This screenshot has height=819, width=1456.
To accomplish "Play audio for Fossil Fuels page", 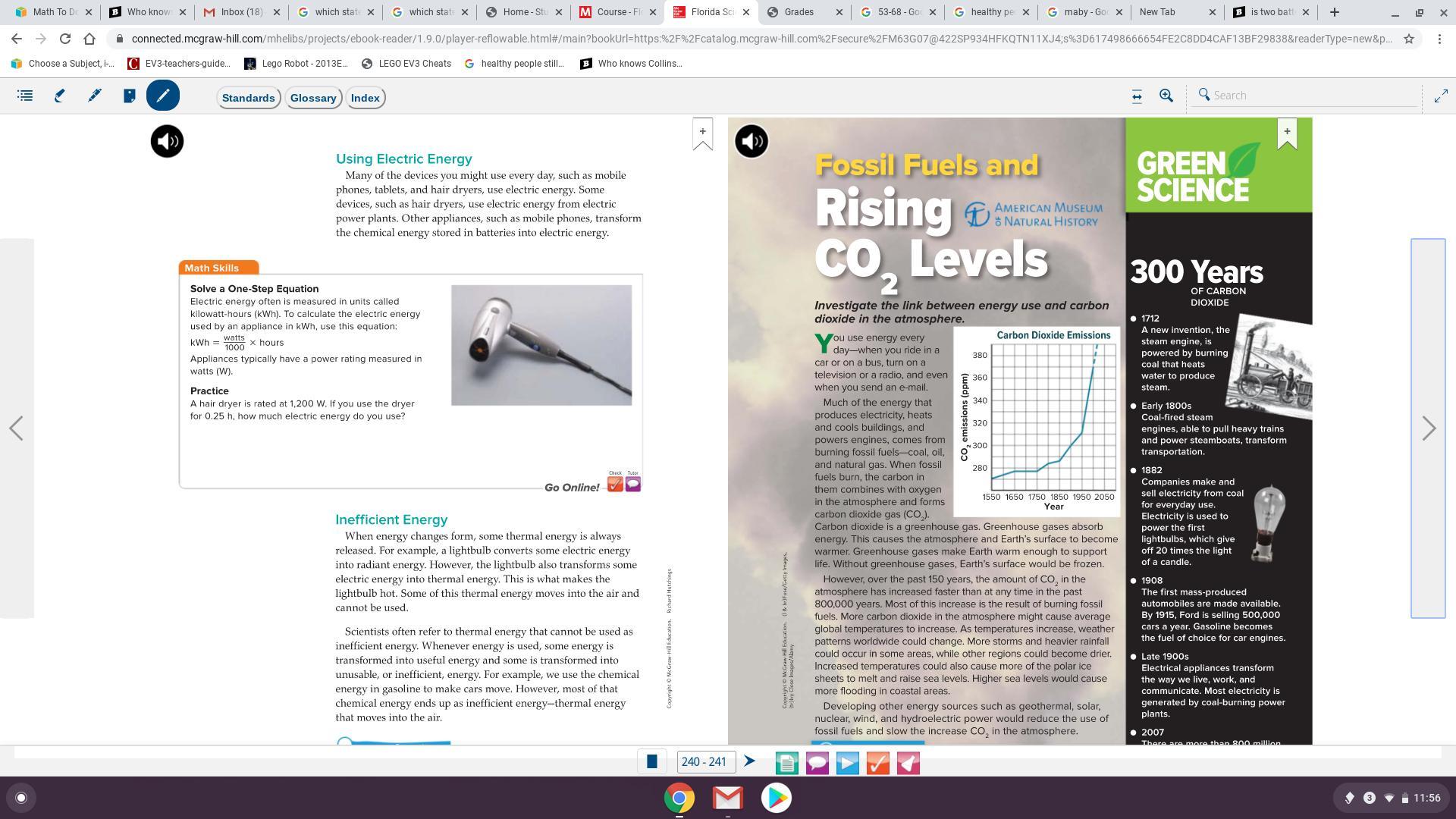I will (751, 141).
